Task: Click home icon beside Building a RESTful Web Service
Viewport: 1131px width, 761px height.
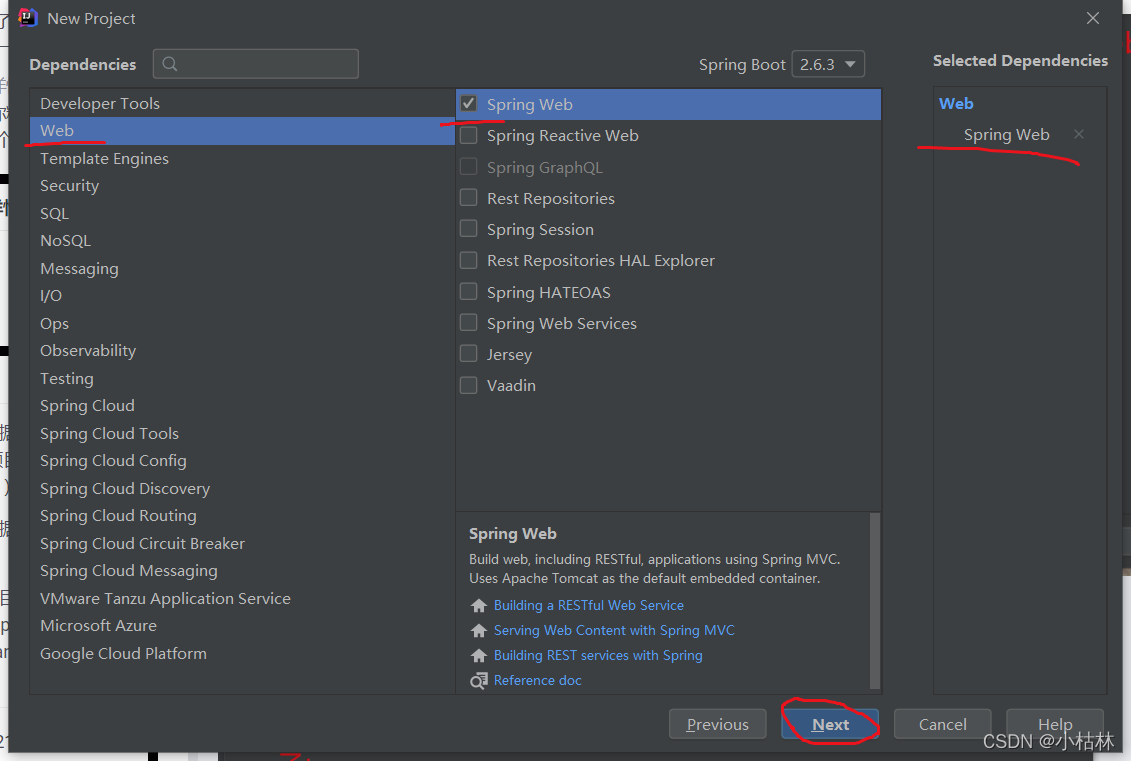Action: click(479, 605)
